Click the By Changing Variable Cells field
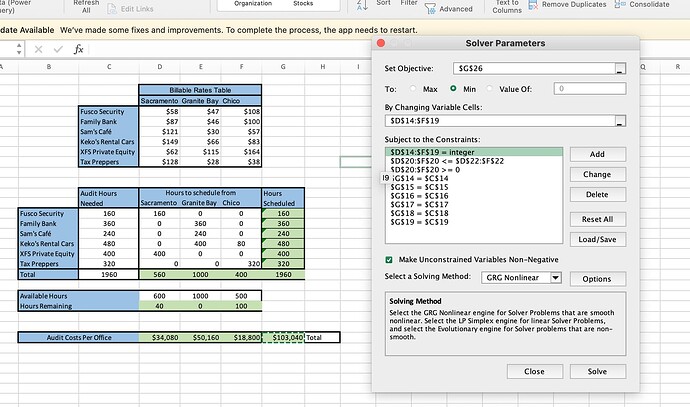 point(499,121)
